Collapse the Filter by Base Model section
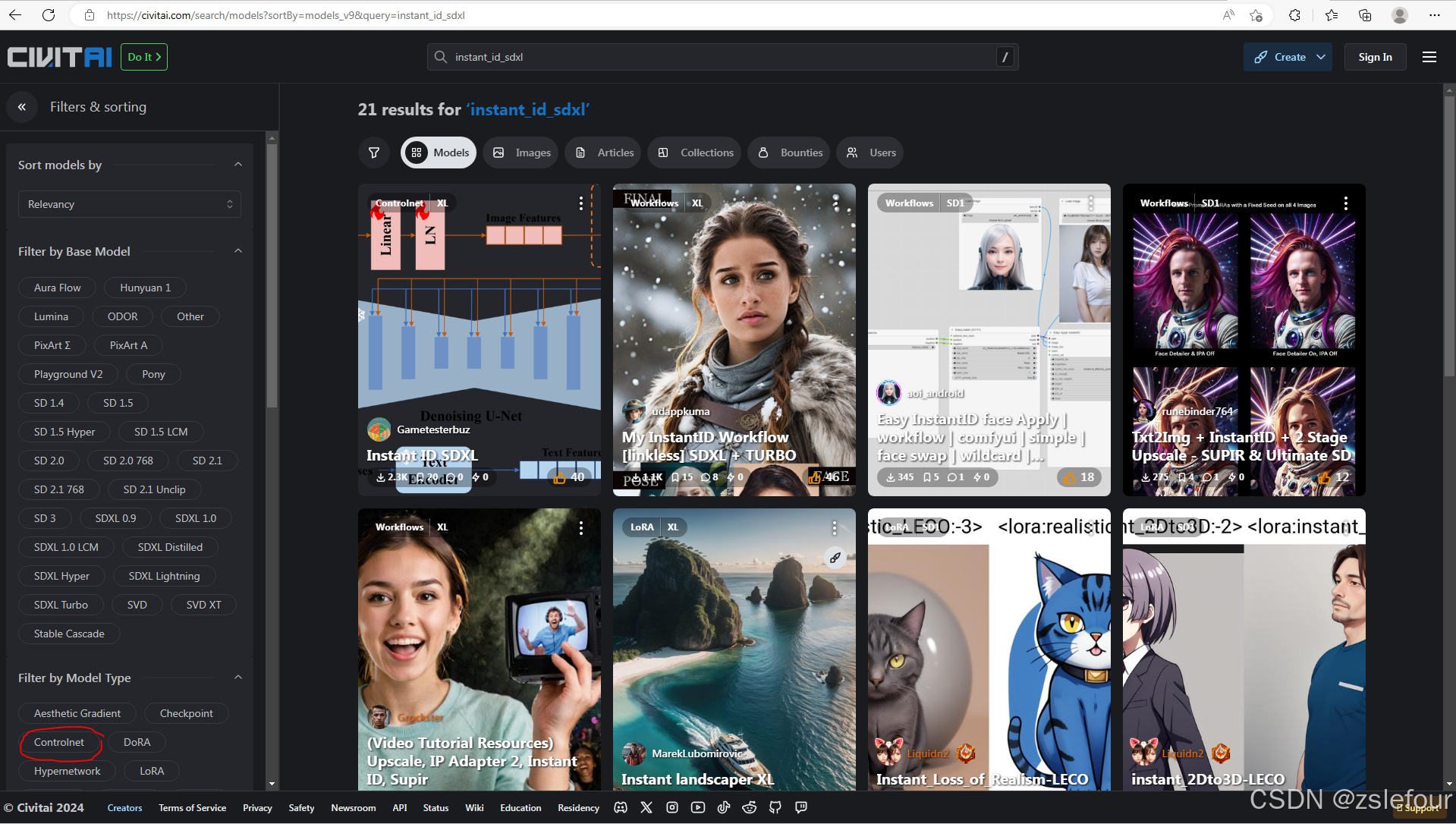1456x824 pixels. 238,251
